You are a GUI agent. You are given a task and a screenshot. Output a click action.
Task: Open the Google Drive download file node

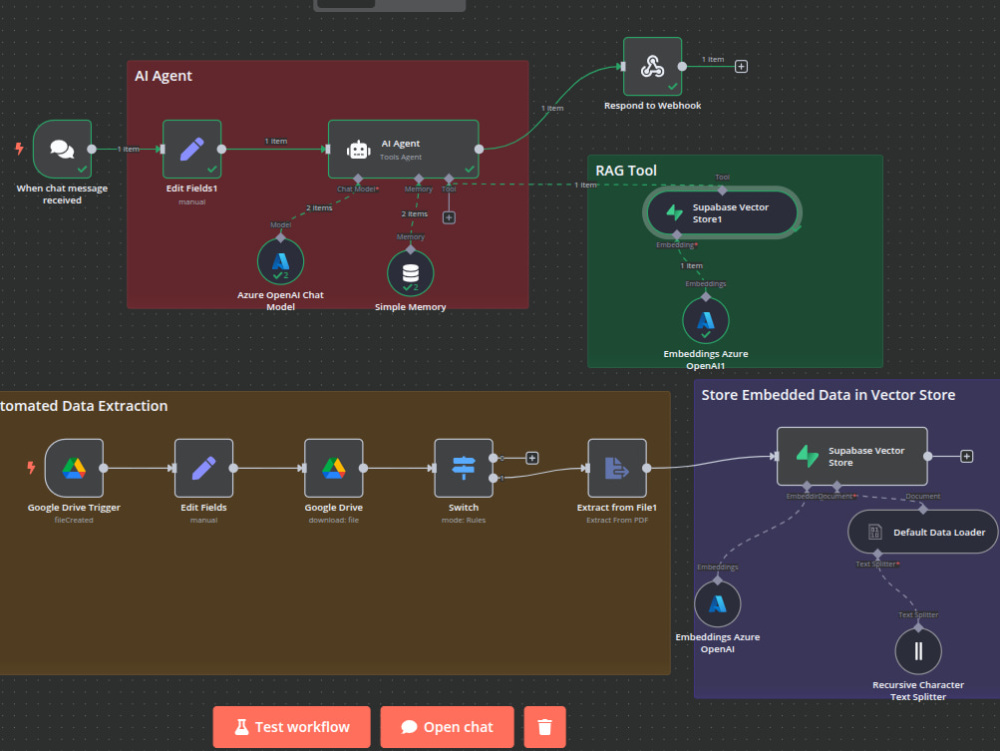click(334, 467)
